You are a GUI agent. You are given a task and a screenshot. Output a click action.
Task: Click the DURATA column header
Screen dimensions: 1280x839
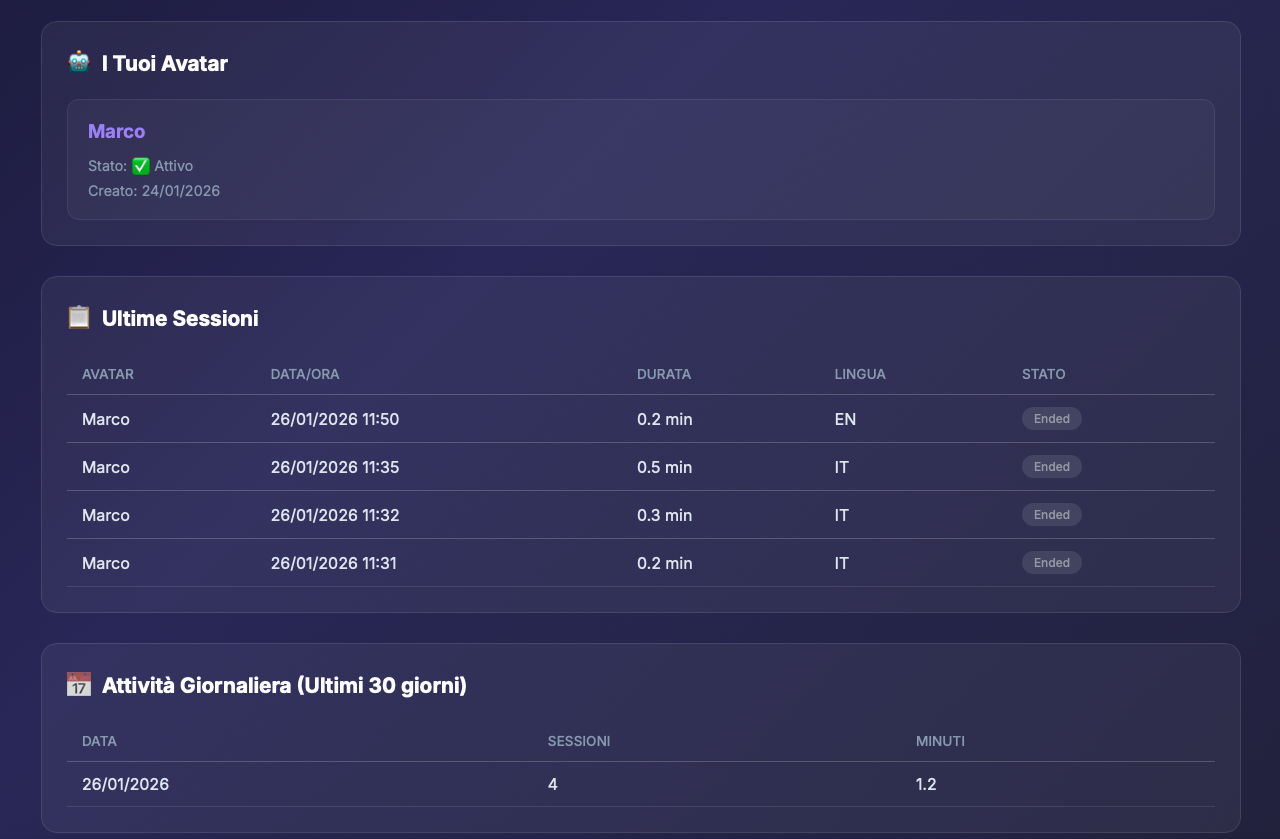(664, 374)
